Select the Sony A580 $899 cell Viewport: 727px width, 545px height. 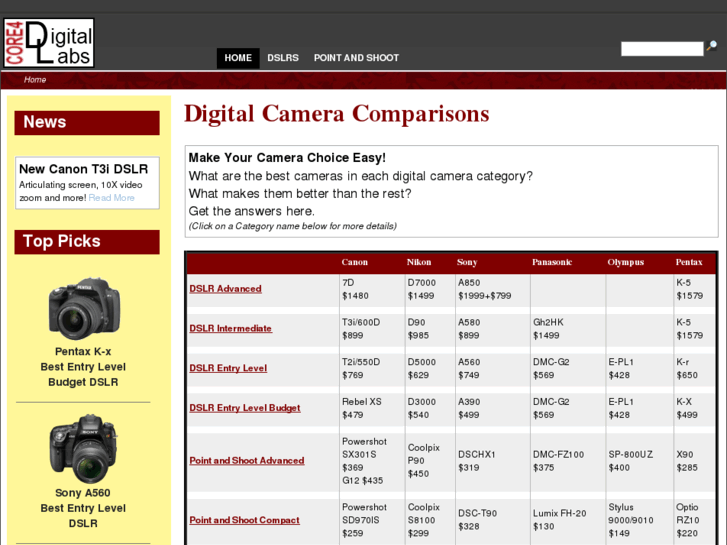pyautogui.click(x=493, y=329)
